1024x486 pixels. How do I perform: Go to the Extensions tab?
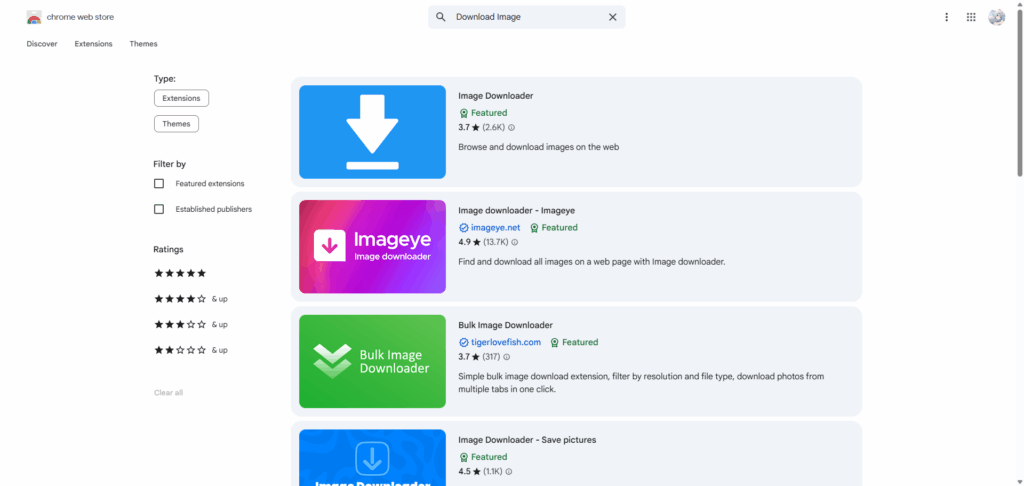93,44
